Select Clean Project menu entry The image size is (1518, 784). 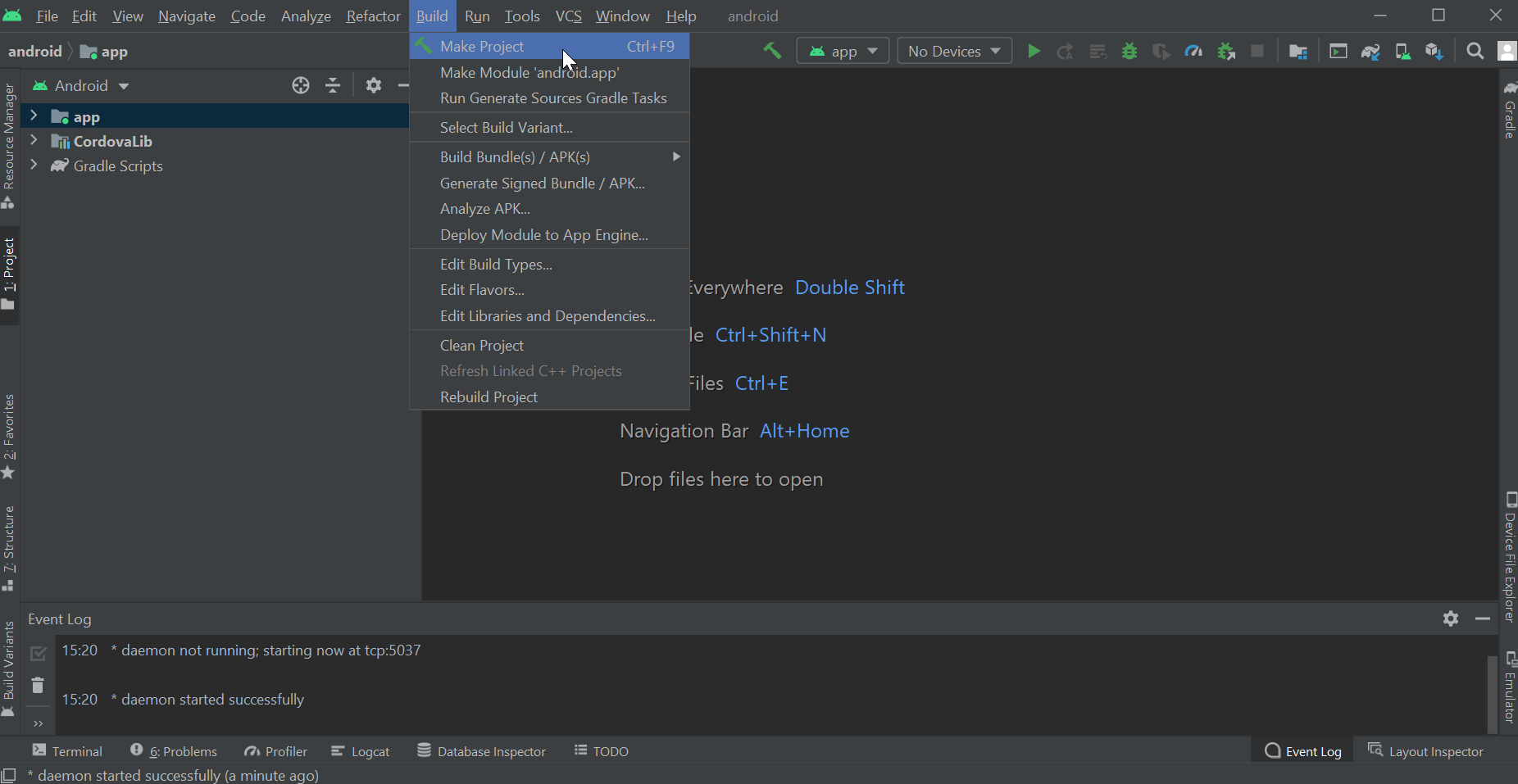coord(549,345)
